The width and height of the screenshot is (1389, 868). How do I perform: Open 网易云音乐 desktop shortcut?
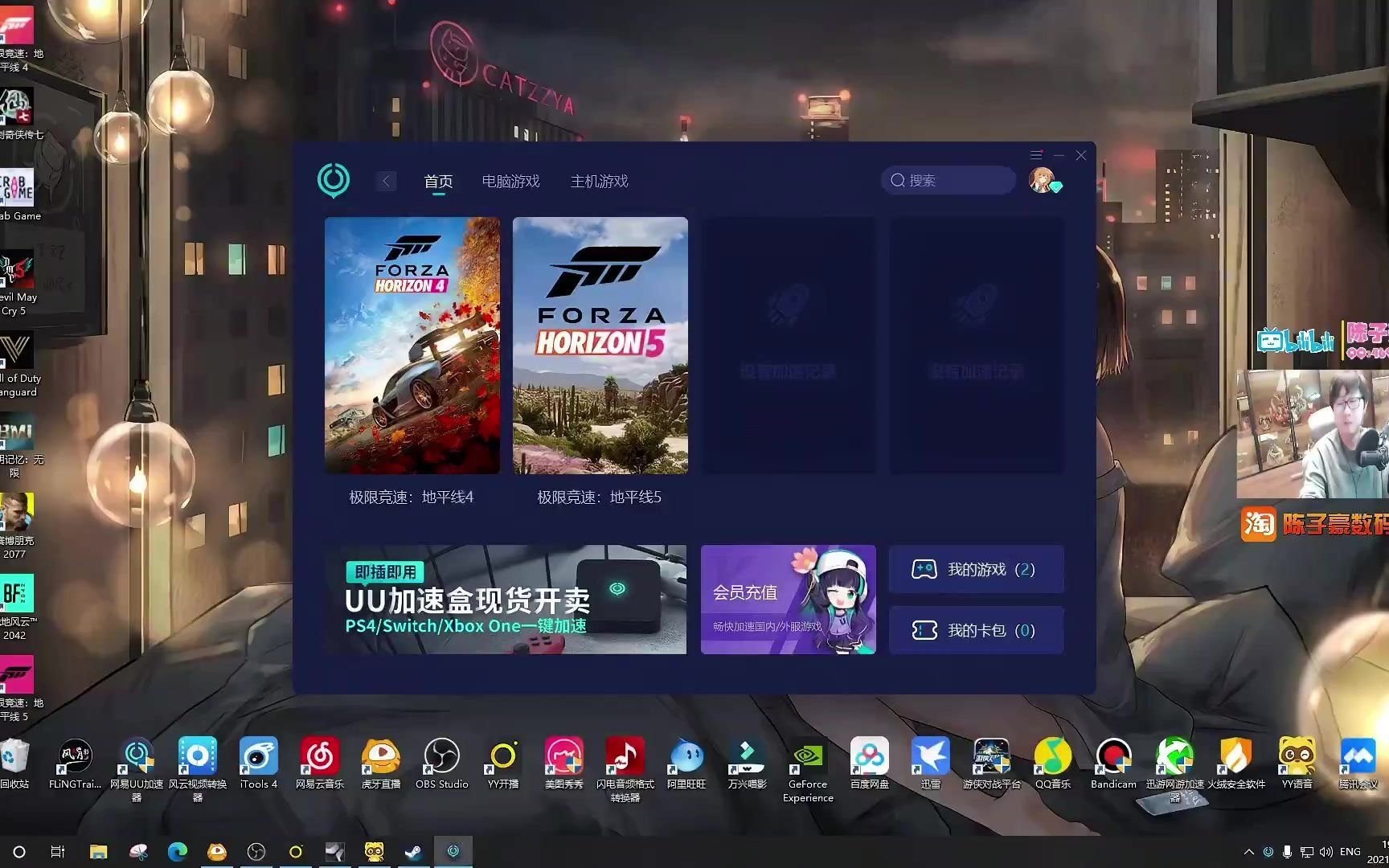(320, 764)
